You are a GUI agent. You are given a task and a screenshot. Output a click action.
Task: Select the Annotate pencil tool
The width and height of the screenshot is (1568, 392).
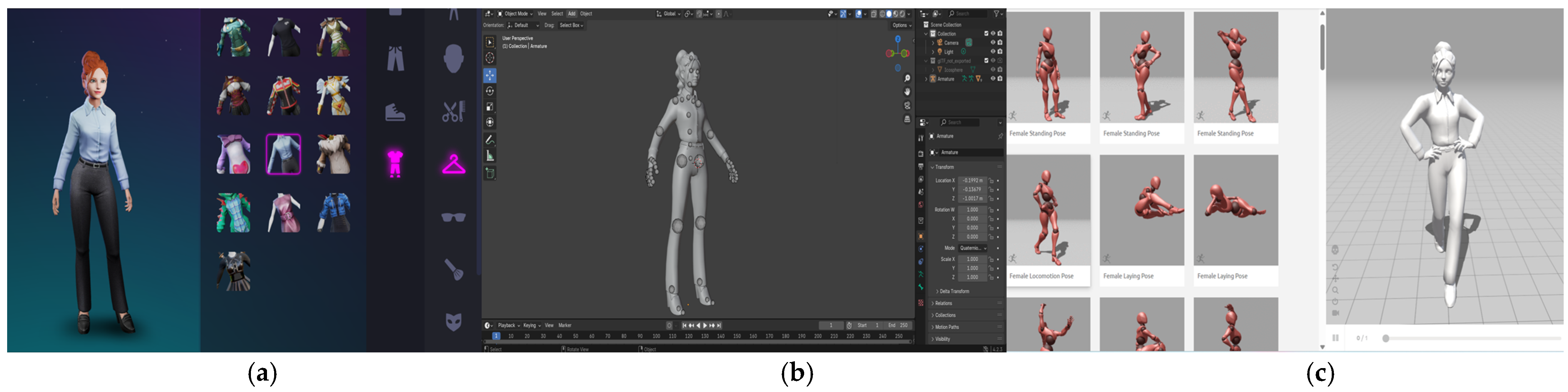[490, 140]
